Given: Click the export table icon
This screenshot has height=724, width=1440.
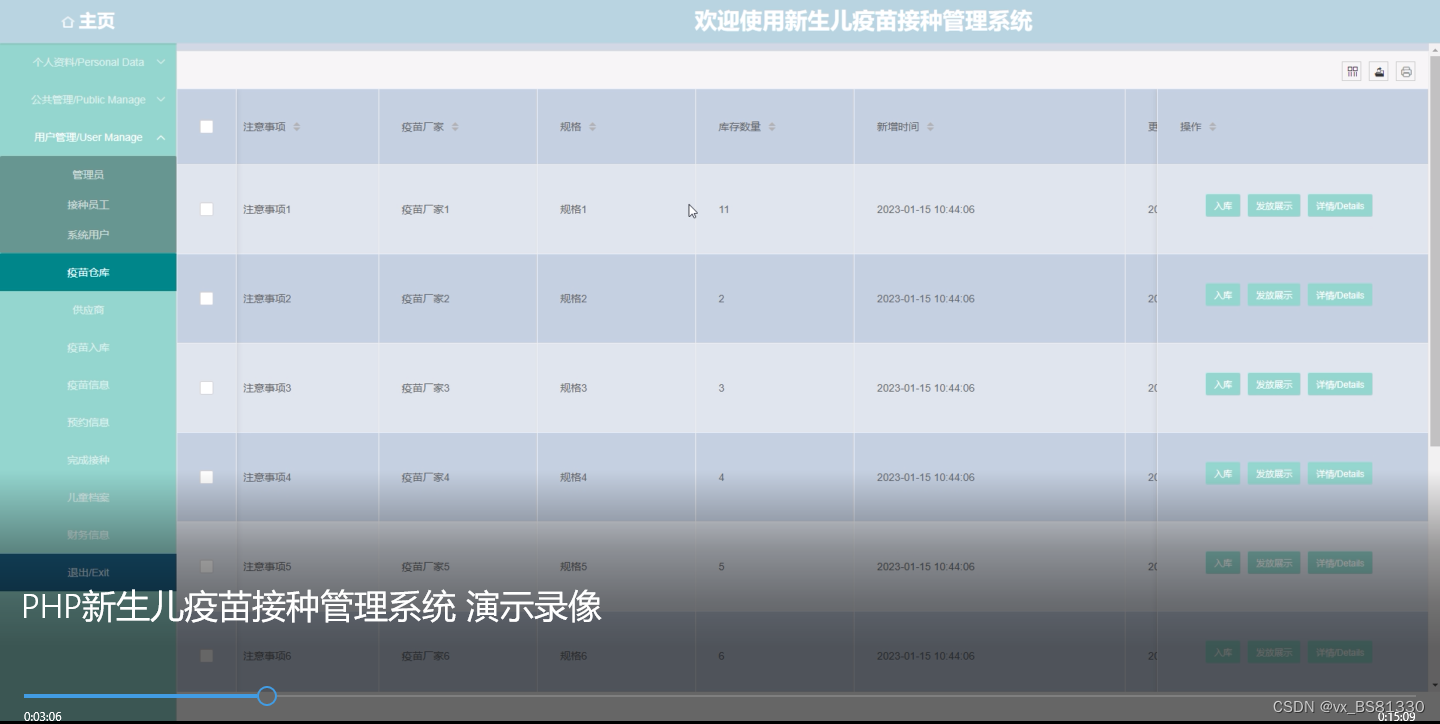Looking at the screenshot, I should (x=1379, y=71).
